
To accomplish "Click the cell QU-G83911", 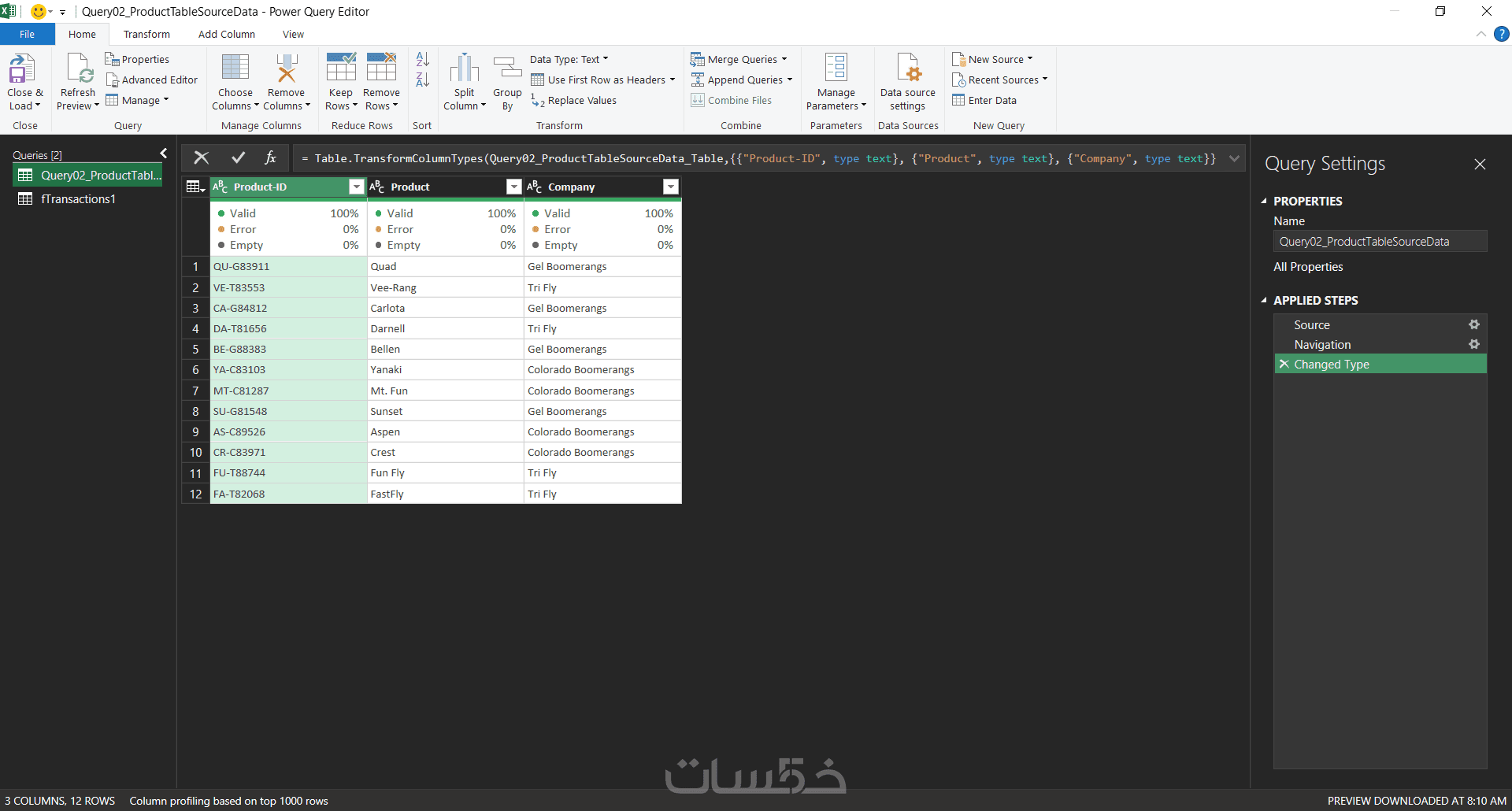I will [x=288, y=266].
